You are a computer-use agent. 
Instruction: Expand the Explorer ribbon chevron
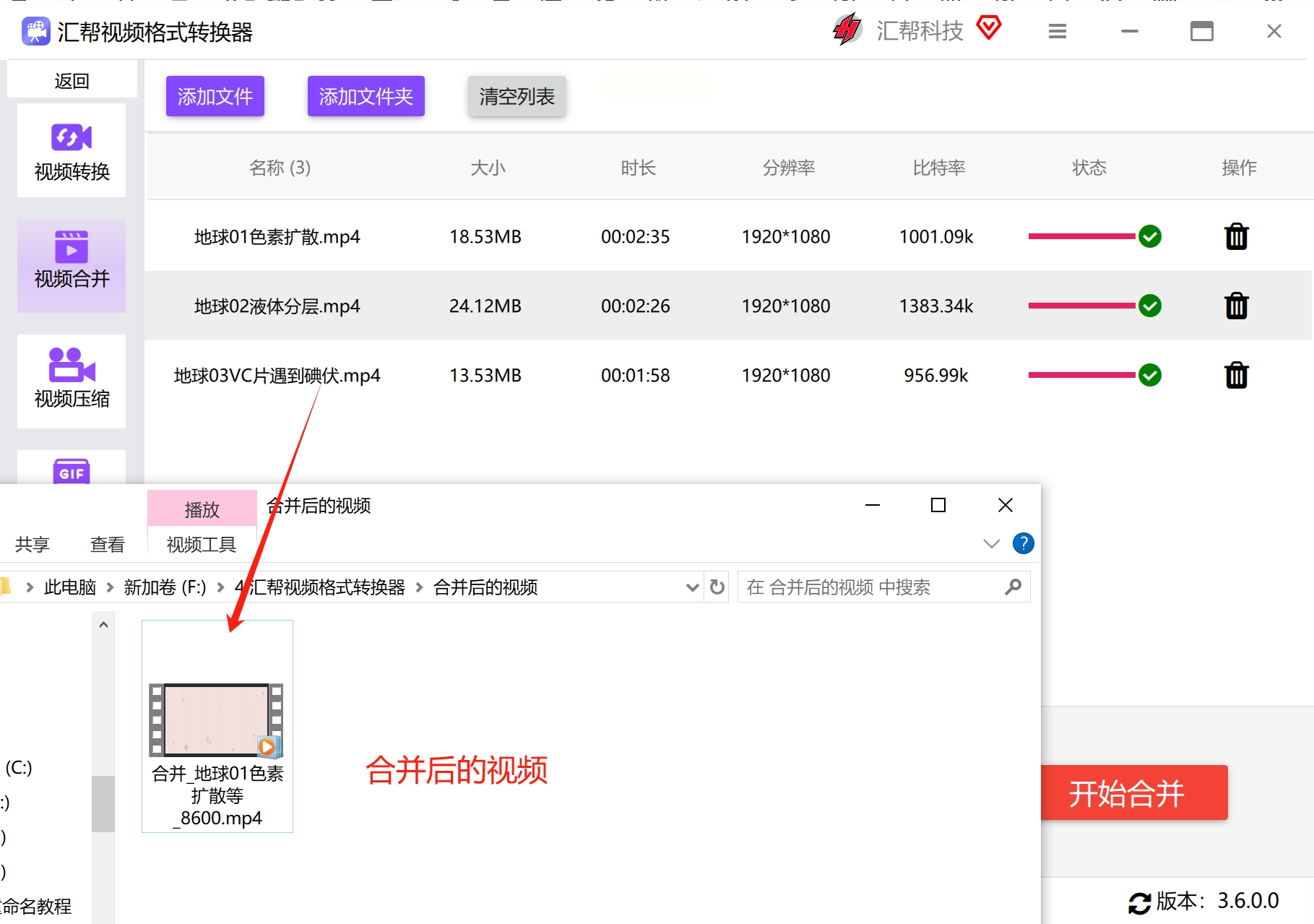point(991,543)
